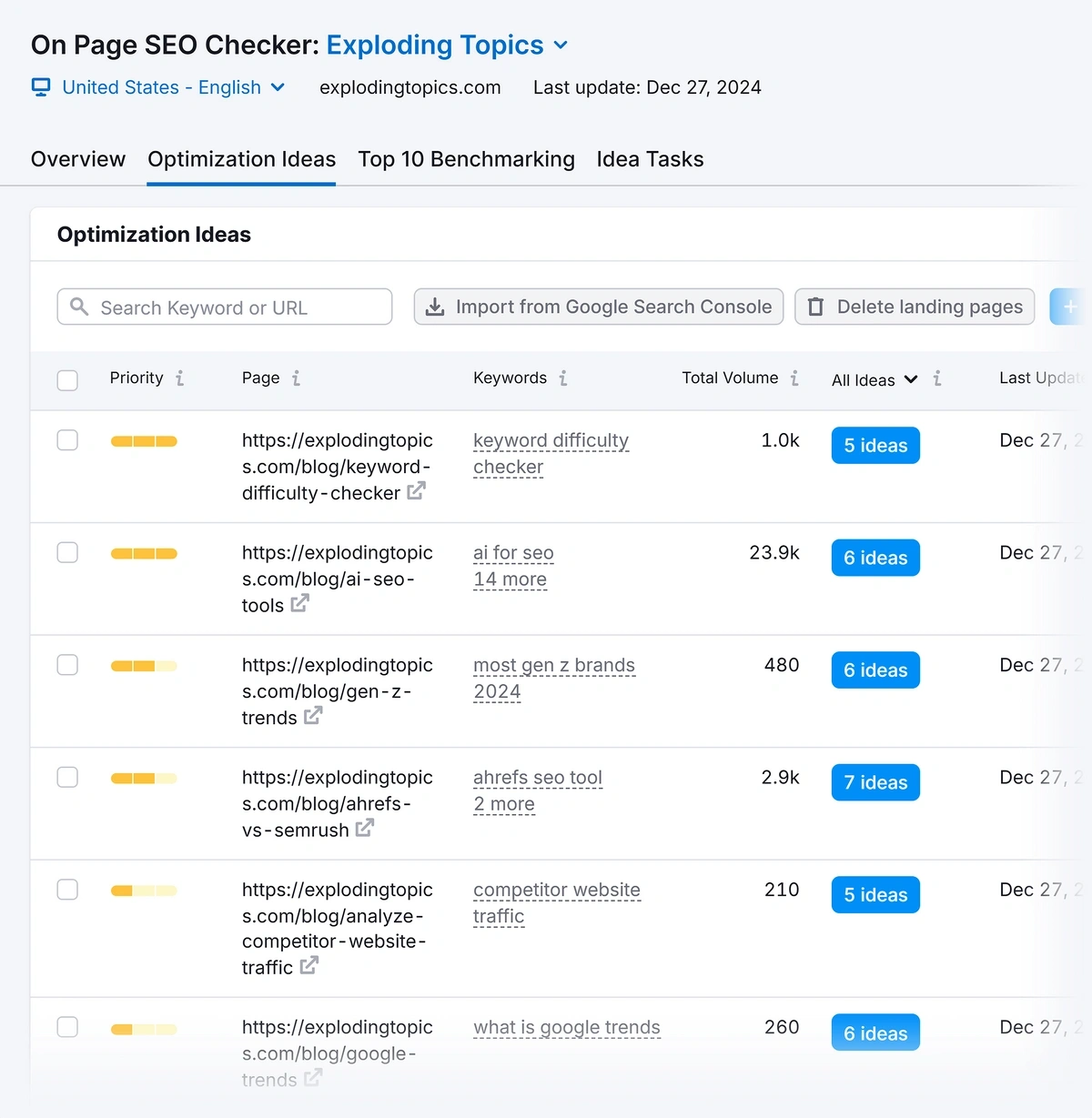The width and height of the screenshot is (1092, 1118).
Task: Open the Top 10 Benchmarking tab
Action: [466, 159]
